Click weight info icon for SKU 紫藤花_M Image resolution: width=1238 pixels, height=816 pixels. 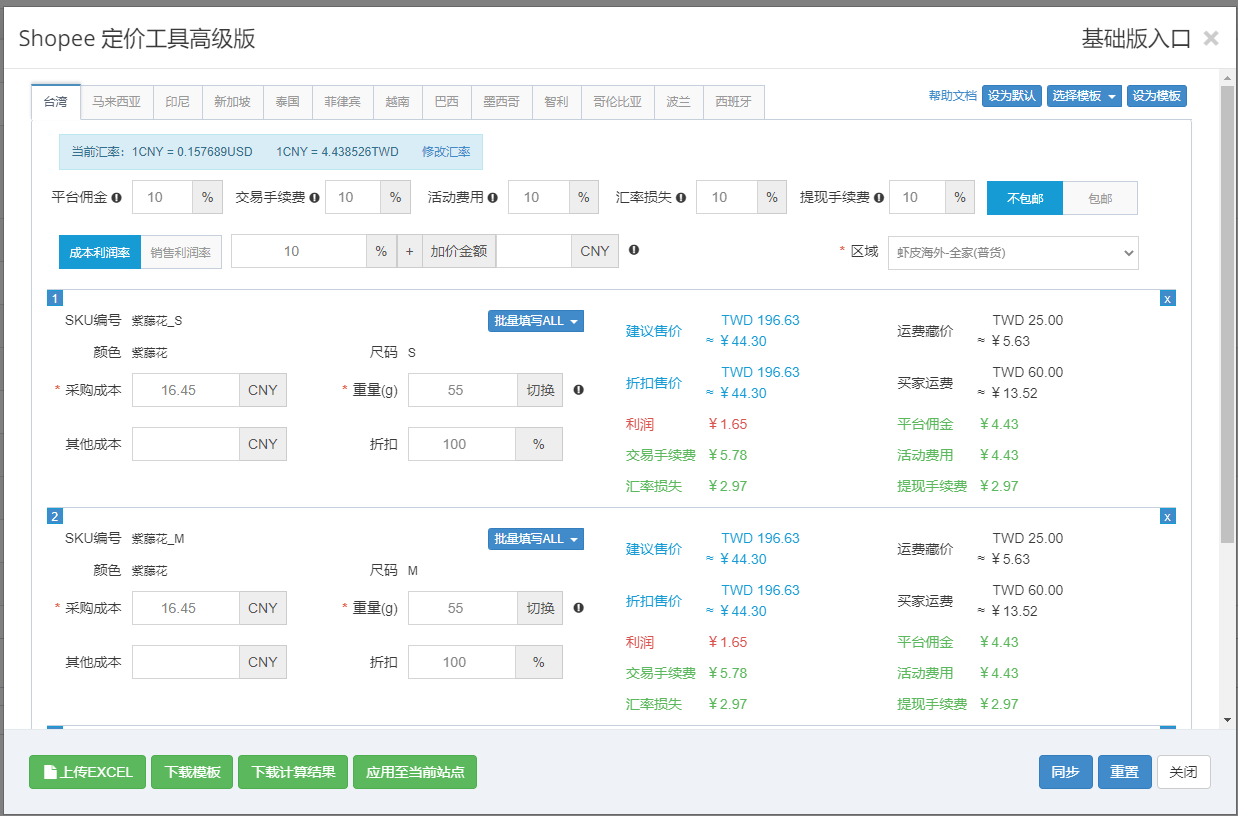click(x=578, y=608)
